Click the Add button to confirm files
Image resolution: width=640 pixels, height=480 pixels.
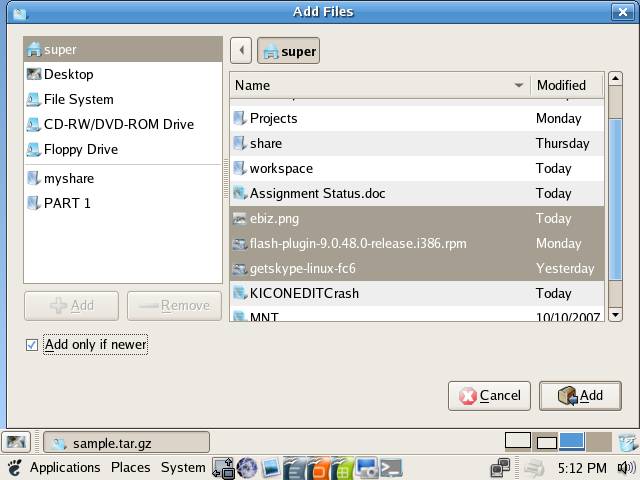pos(580,395)
